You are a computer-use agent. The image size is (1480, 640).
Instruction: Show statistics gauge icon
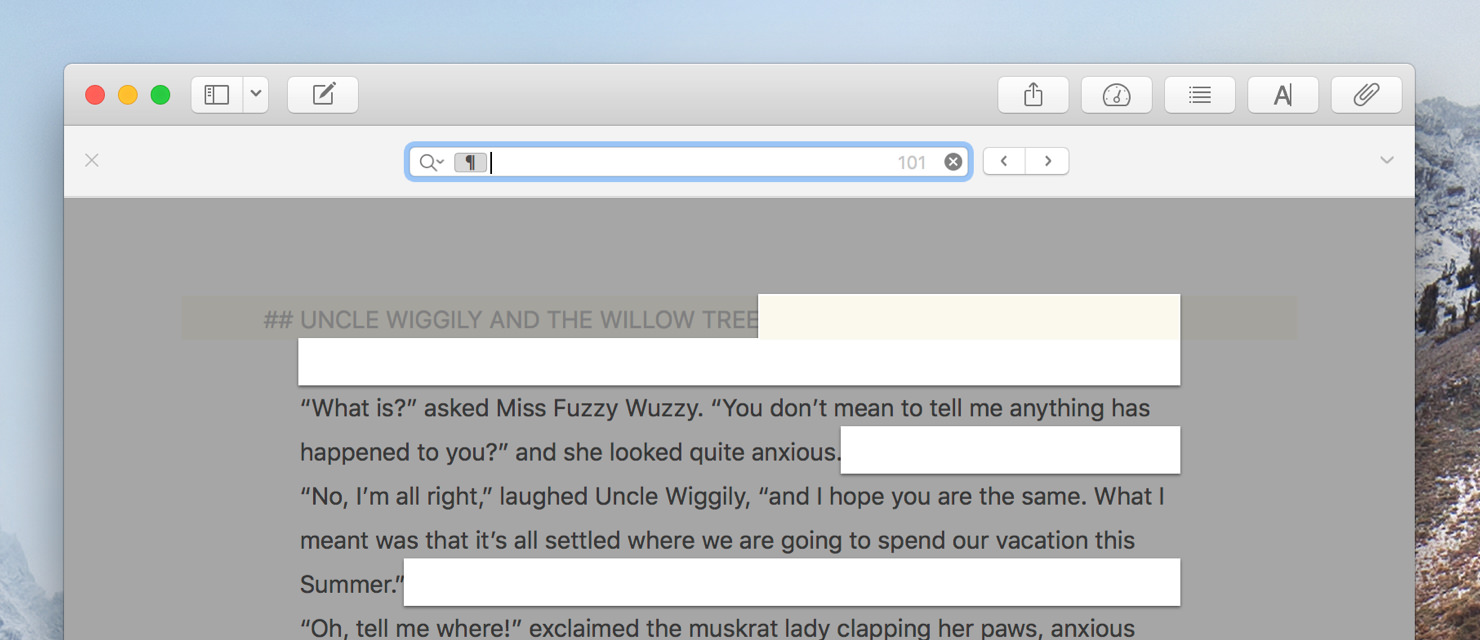click(1116, 95)
